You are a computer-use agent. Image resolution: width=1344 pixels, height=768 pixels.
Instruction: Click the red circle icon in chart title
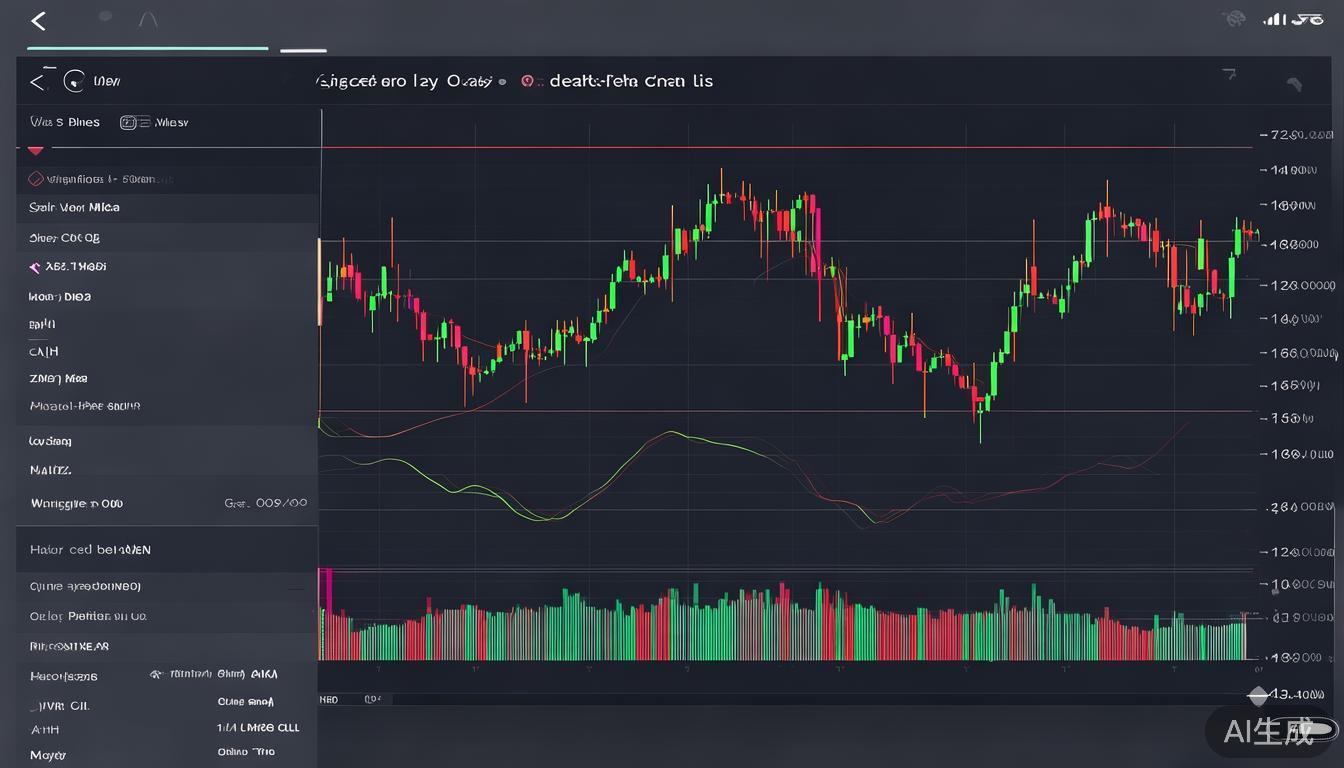[527, 81]
